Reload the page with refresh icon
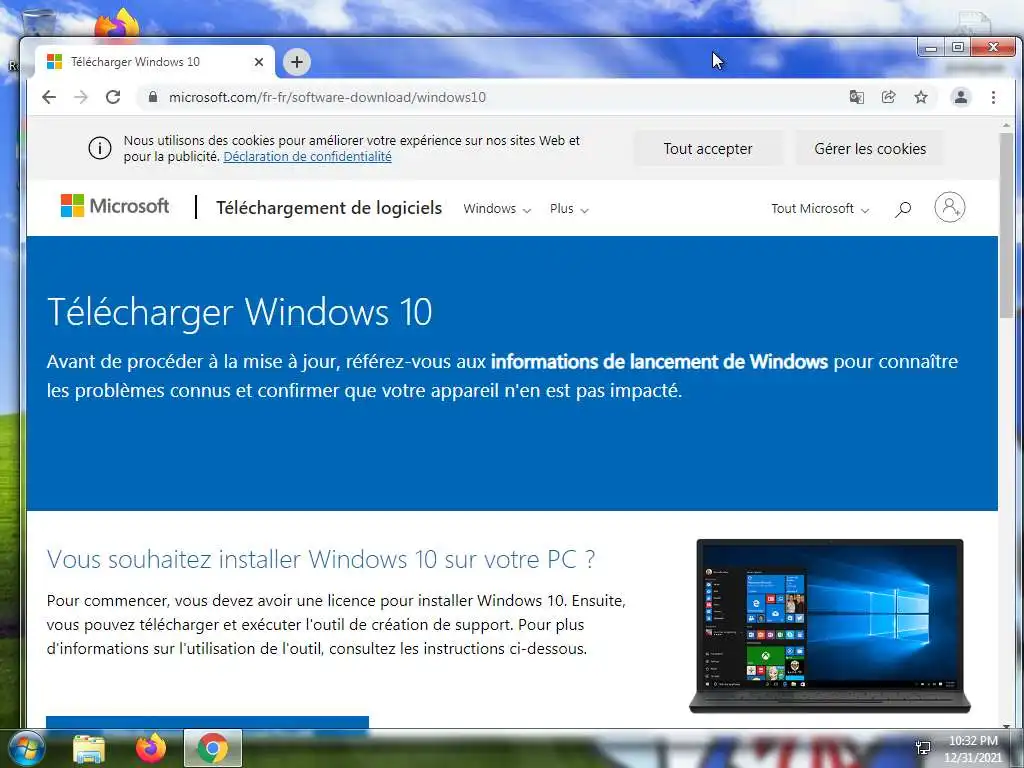The image size is (1024, 768). 113,97
